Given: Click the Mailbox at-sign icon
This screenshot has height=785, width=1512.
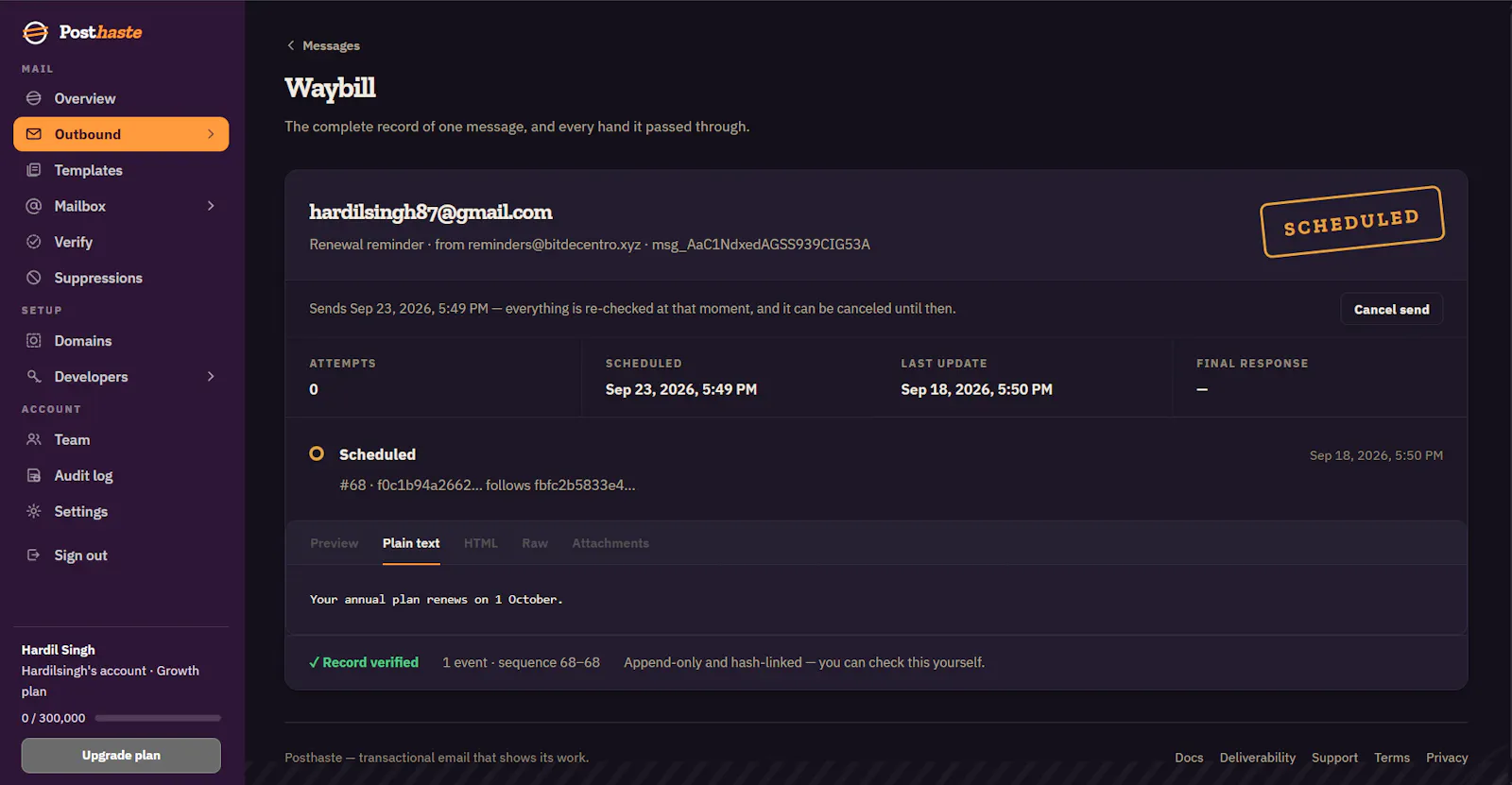Looking at the screenshot, I should point(34,206).
